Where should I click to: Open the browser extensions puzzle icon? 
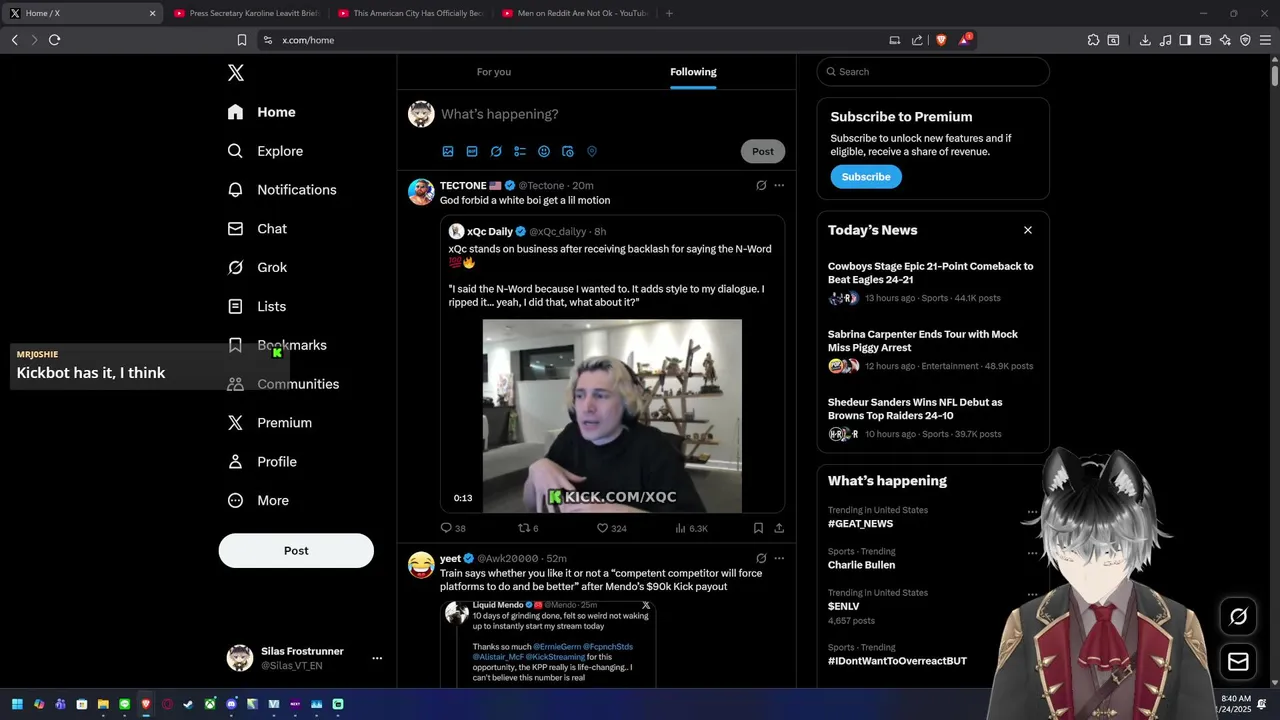pos(1093,40)
